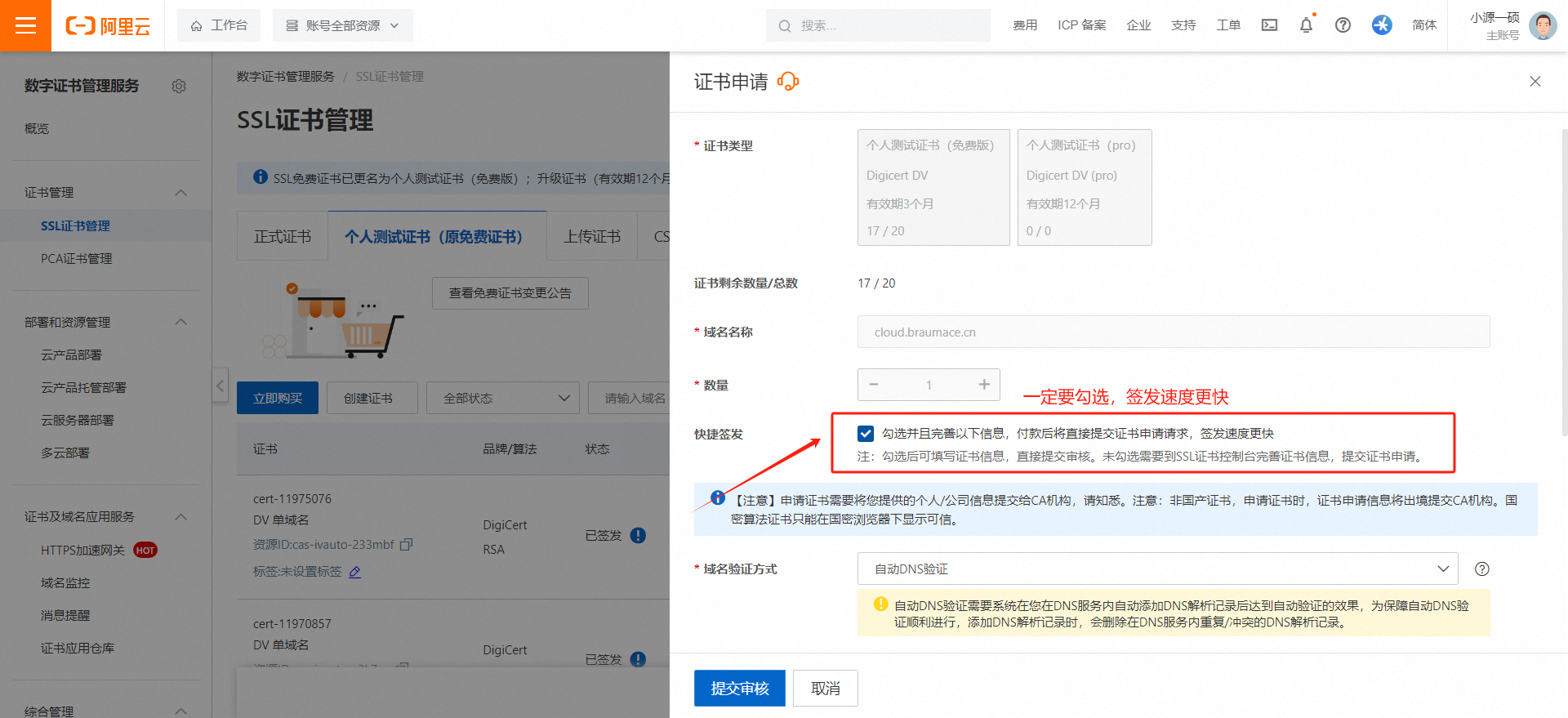Viewport: 1568px width, 718px height.
Task: Click the user avatar picture
Action: 1543,25
